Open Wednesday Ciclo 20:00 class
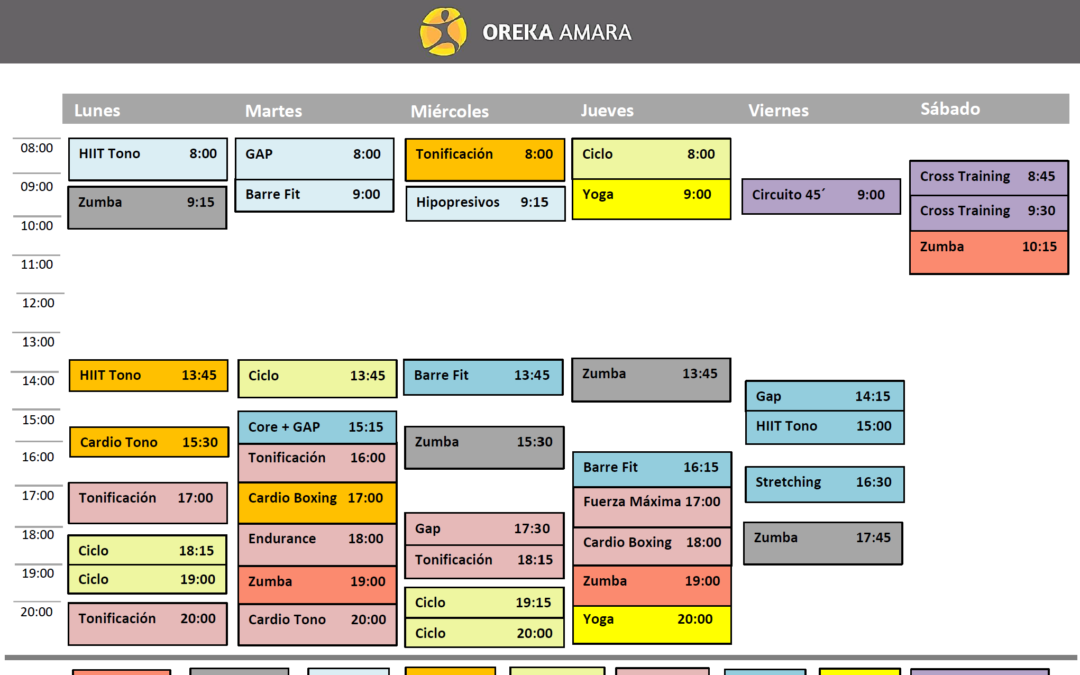 [x=484, y=632]
